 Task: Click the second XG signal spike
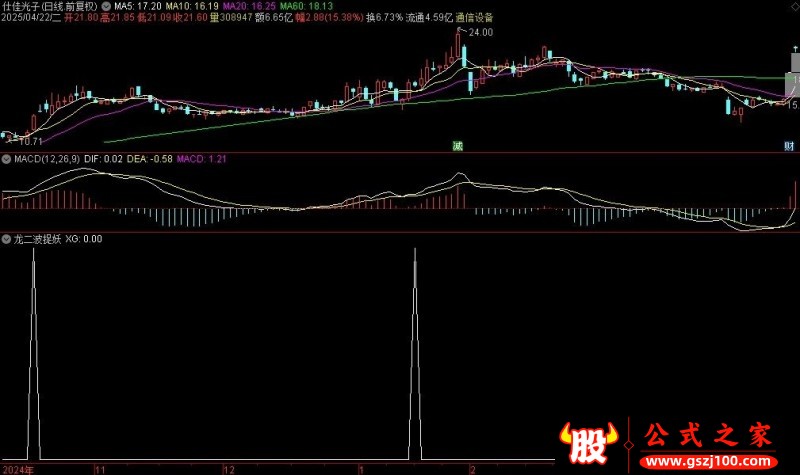click(415, 352)
